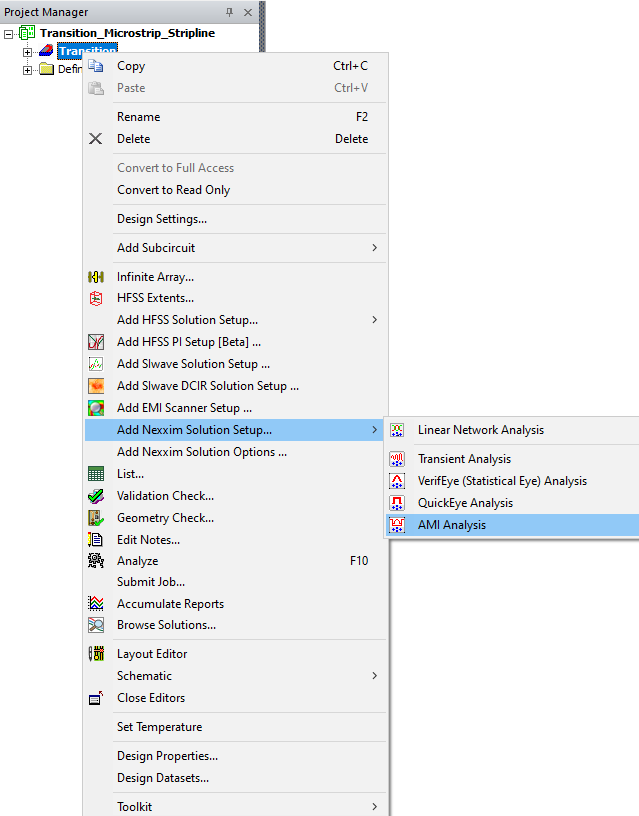
Task: Select AMI Analysis from submenu
Action: pyautogui.click(x=513, y=525)
